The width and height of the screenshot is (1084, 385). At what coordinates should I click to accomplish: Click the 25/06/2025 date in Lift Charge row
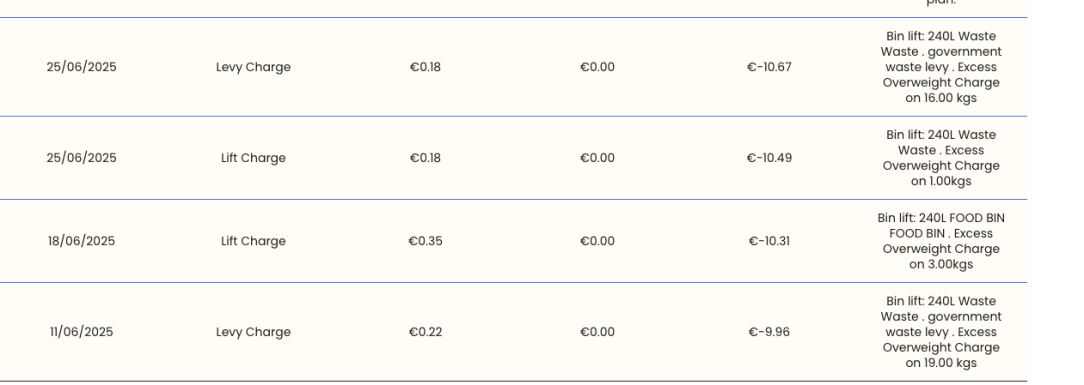coord(82,158)
